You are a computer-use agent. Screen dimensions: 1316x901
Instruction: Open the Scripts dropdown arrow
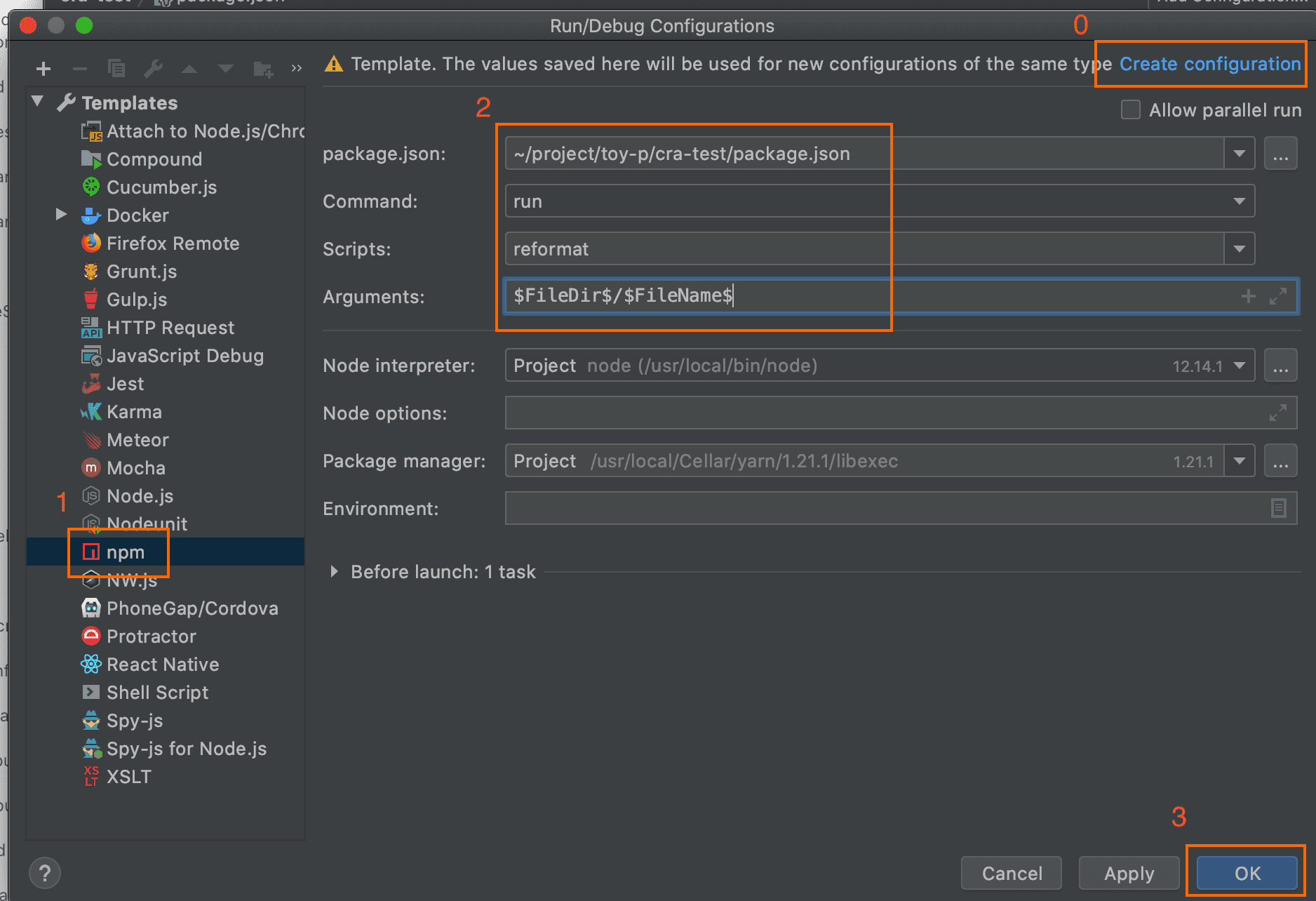coord(1240,249)
